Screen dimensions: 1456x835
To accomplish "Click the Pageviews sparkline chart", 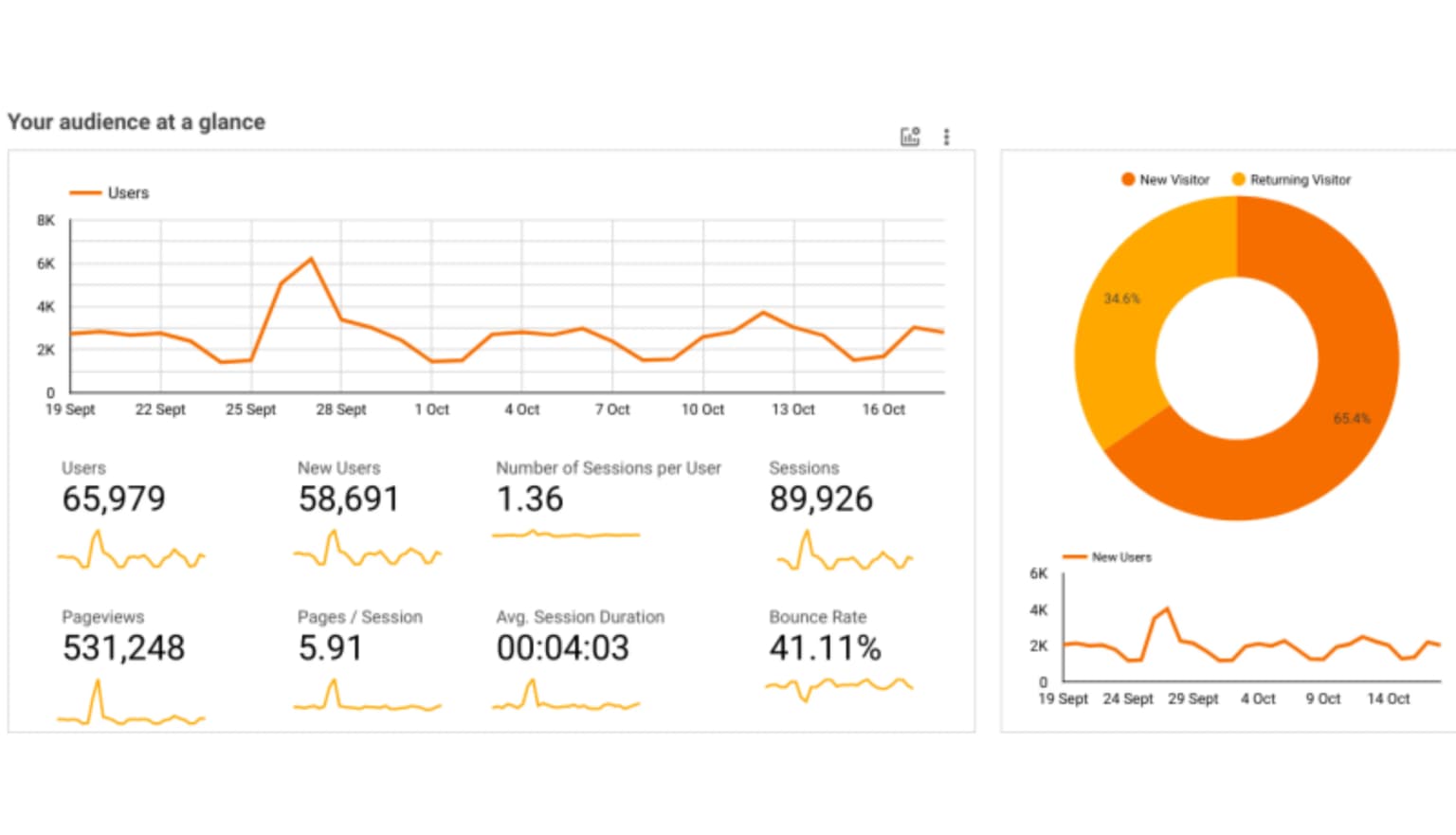I will tap(131, 701).
